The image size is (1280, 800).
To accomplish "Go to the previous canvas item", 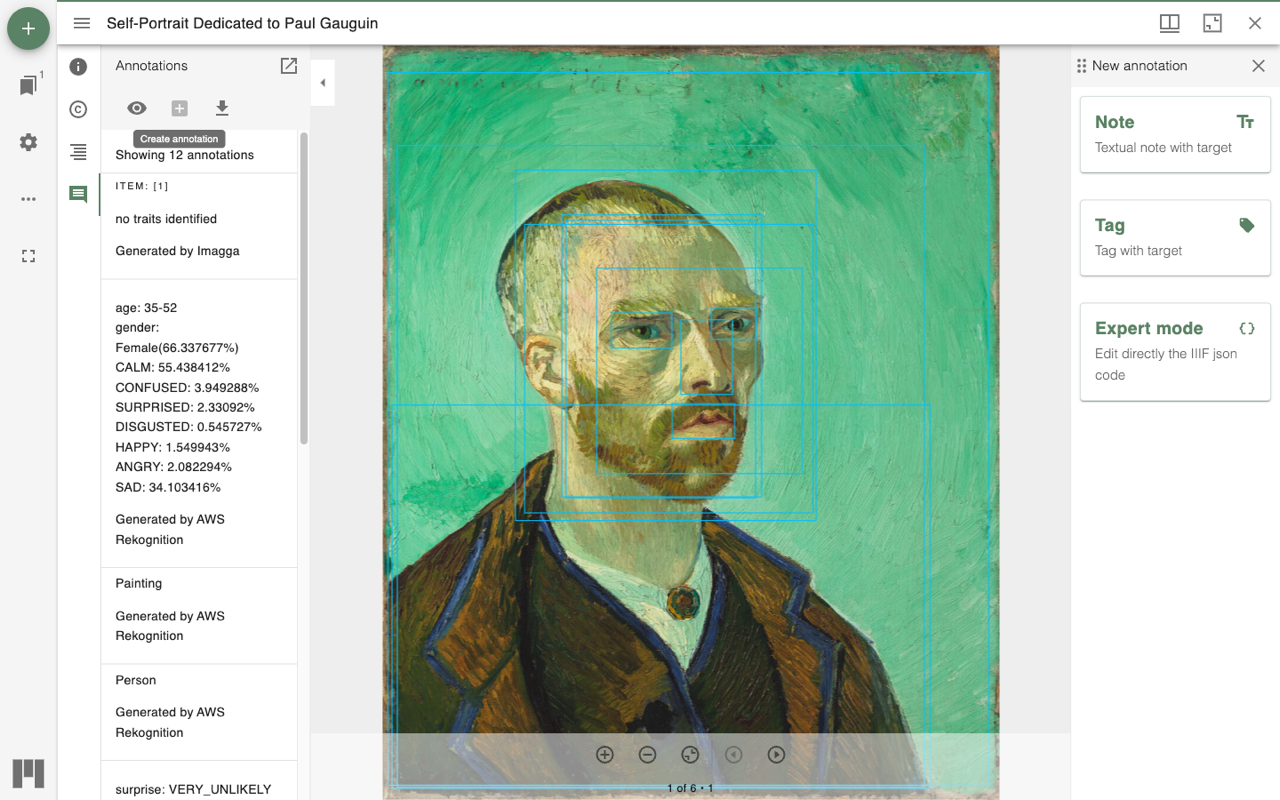I will pos(734,755).
